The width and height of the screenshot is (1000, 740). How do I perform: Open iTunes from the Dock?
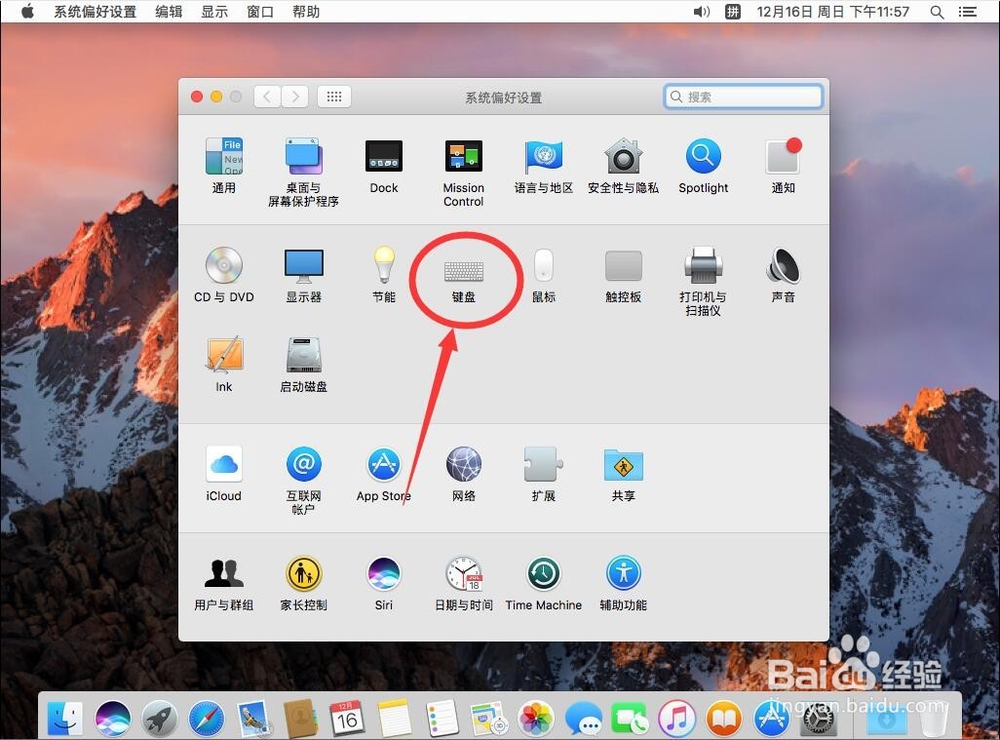click(x=677, y=718)
